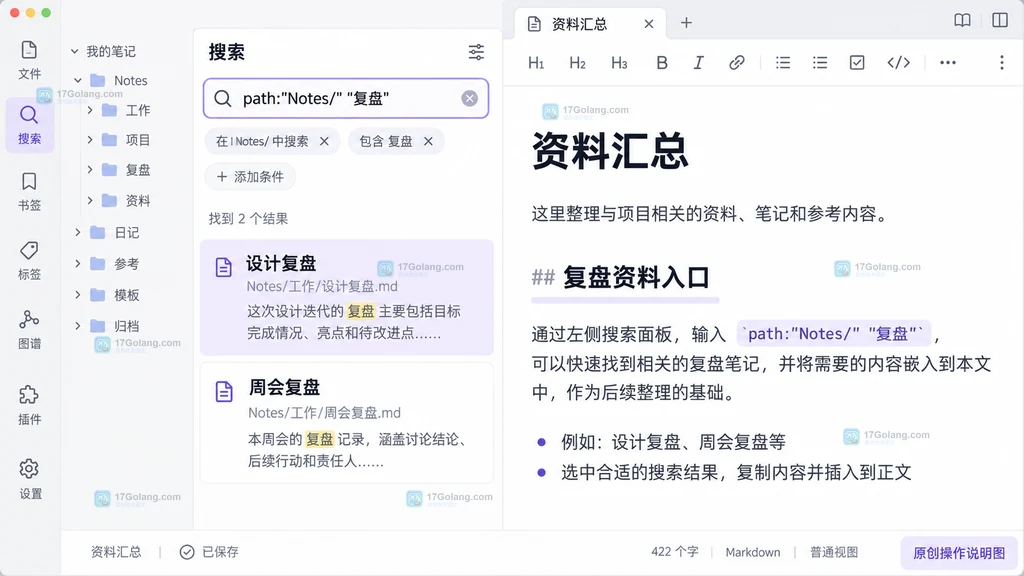Viewport: 1024px width, 576px height.
Task: Insert a checkbox task item
Action: (x=857, y=63)
